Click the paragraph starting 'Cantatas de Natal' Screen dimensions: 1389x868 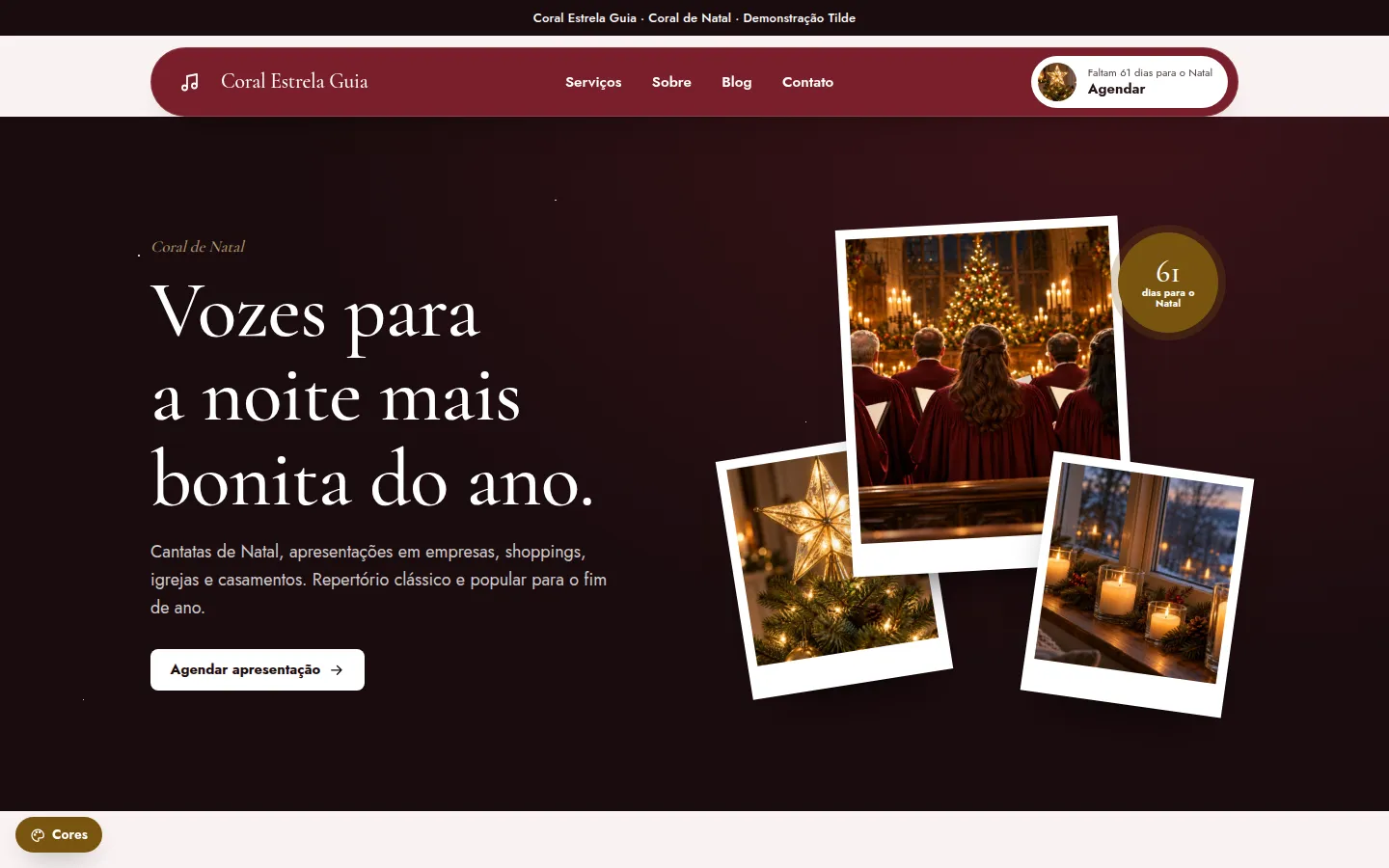379,580
